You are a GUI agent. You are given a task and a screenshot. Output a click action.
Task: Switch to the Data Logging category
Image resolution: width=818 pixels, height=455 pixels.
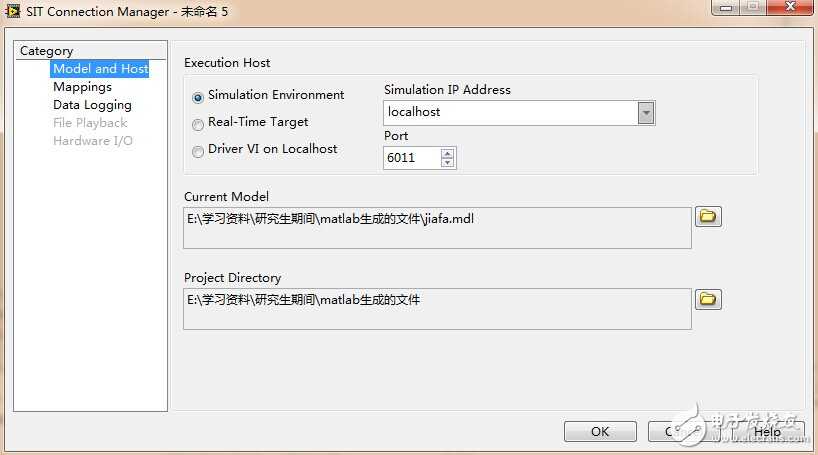point(92,105)
